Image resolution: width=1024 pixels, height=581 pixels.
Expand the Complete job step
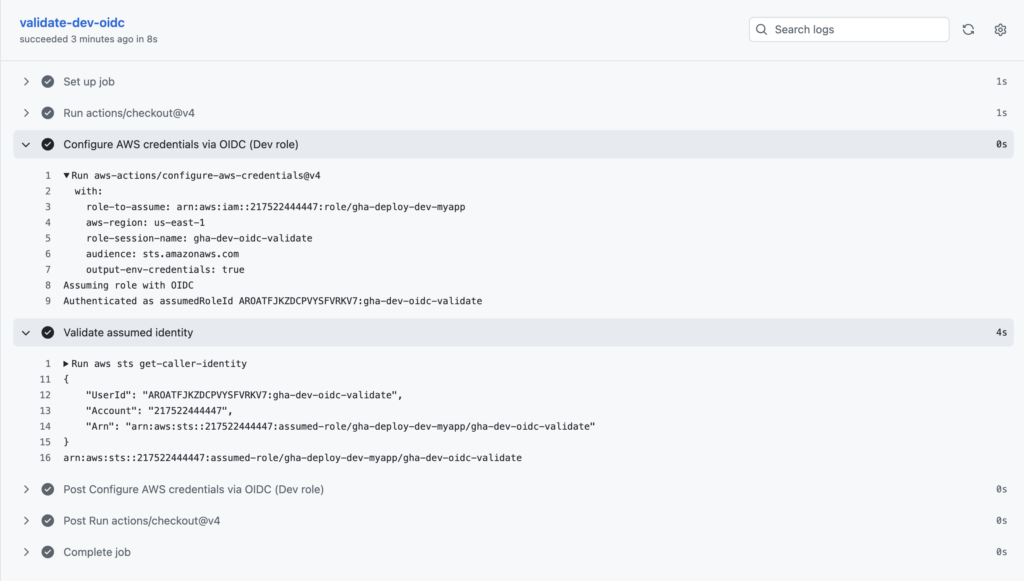coord(26,551)
